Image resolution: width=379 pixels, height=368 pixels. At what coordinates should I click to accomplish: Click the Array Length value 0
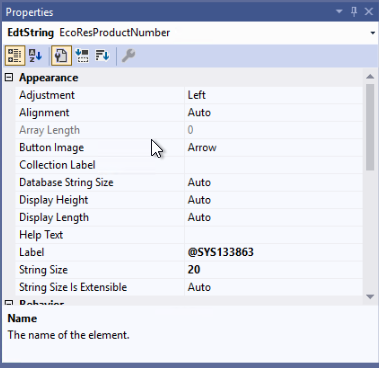click(x=273, y=130)
